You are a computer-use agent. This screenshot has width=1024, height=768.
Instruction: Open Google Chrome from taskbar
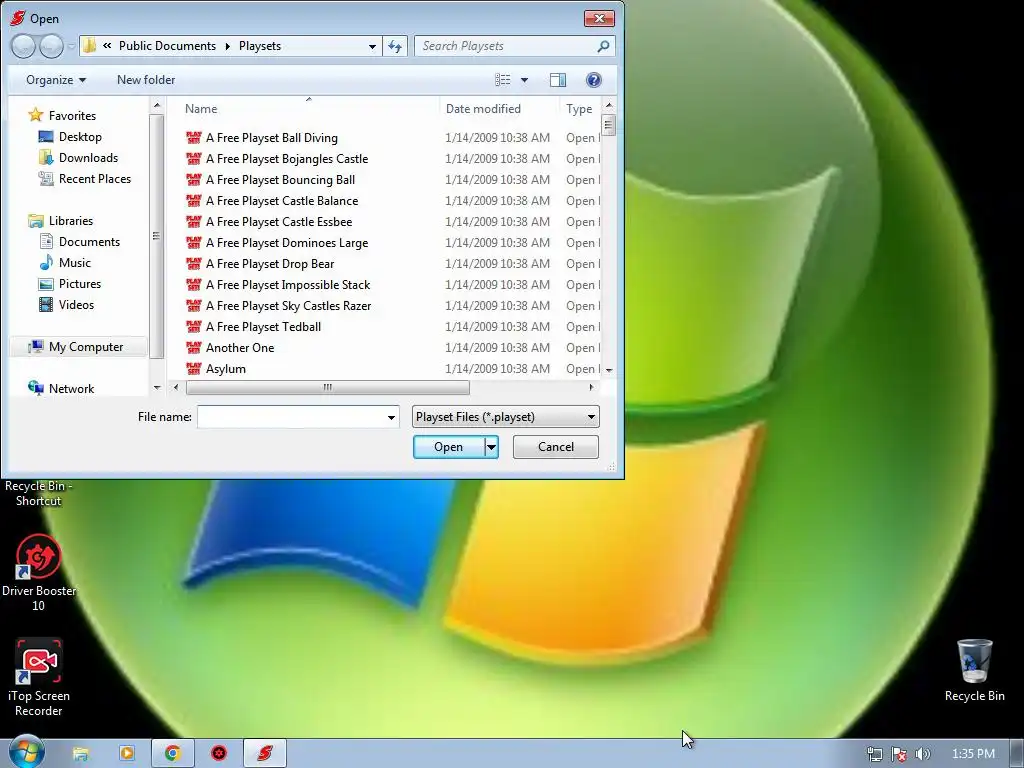pyautogui.click(x=172, y=754)
